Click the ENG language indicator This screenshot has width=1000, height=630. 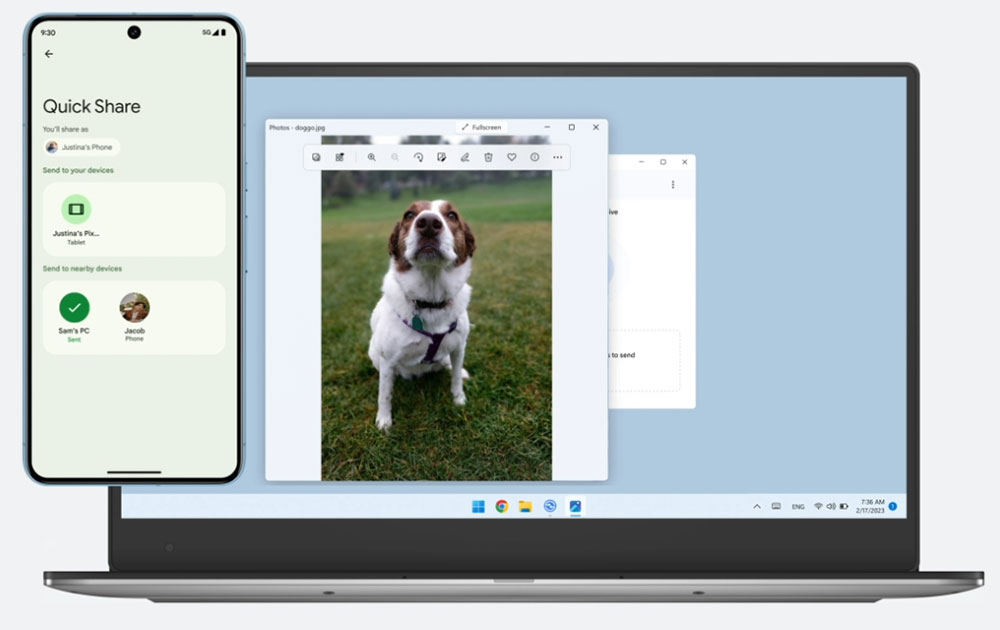tap(798, 507)
